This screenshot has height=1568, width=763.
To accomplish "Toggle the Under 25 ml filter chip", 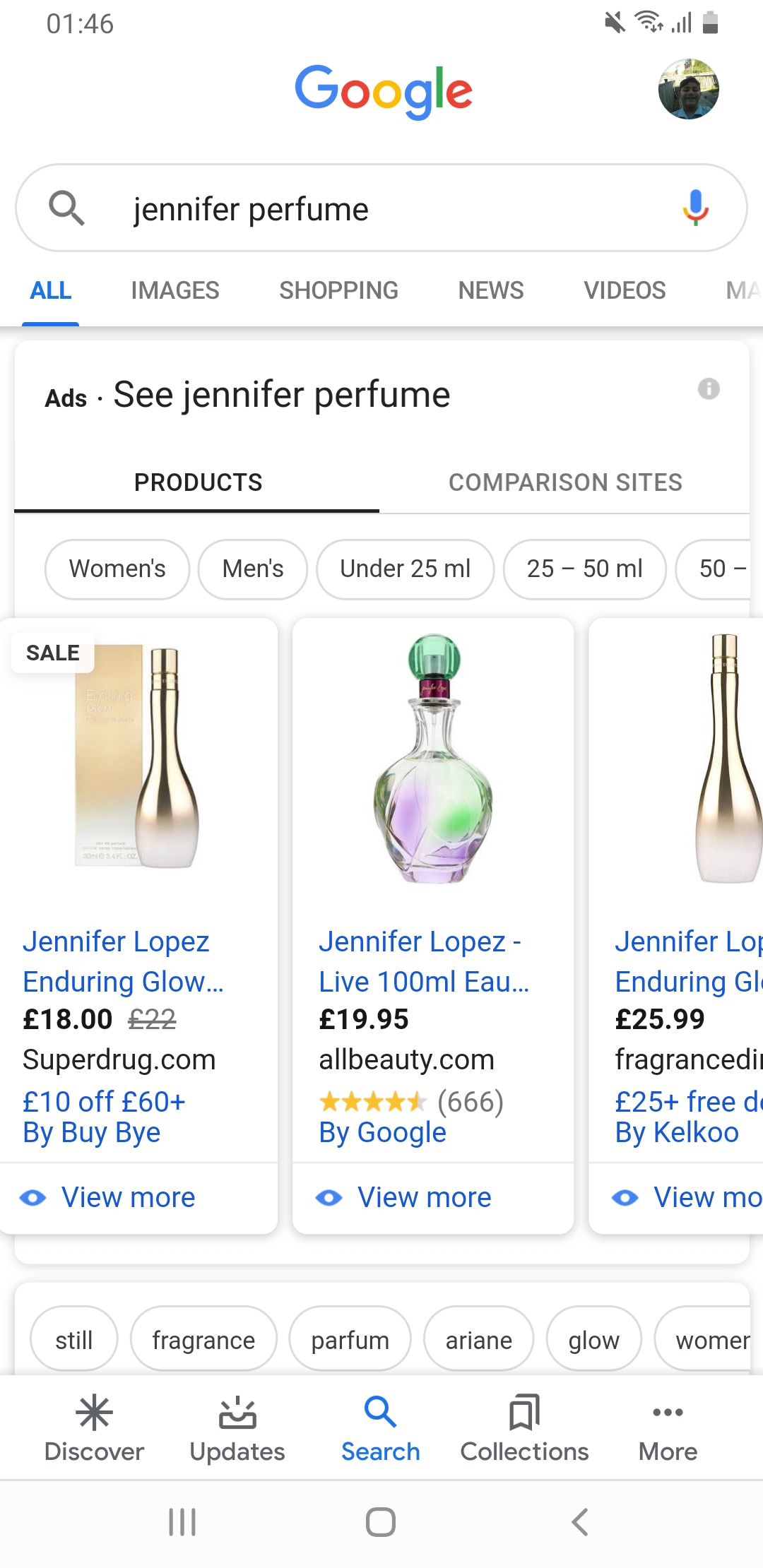I will click(405, 569).
